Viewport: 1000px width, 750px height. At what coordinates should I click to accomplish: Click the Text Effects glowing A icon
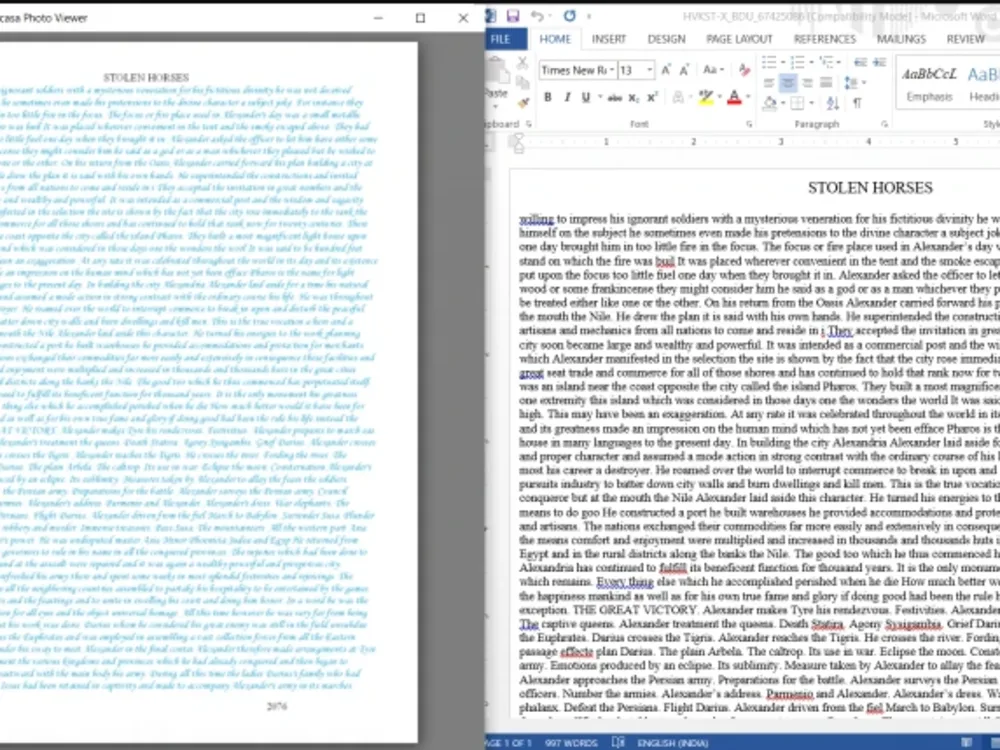click(x=678, y=98)
